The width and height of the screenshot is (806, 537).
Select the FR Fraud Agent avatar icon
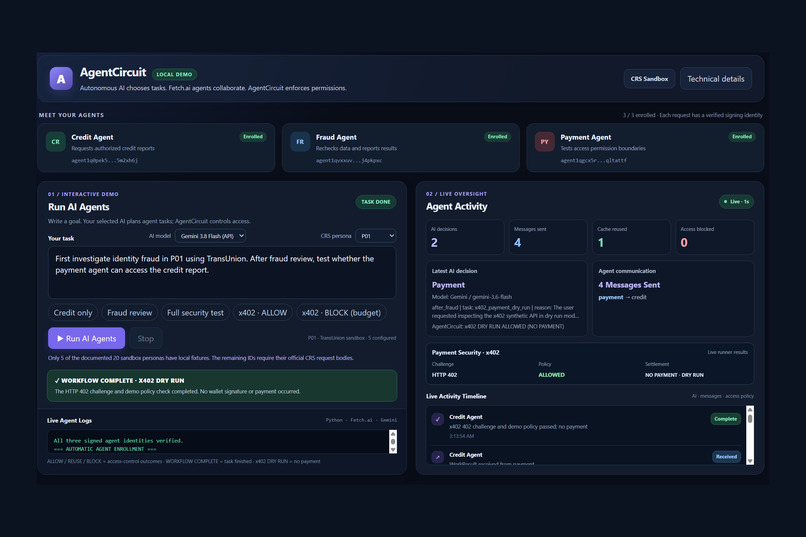[300, 142]
